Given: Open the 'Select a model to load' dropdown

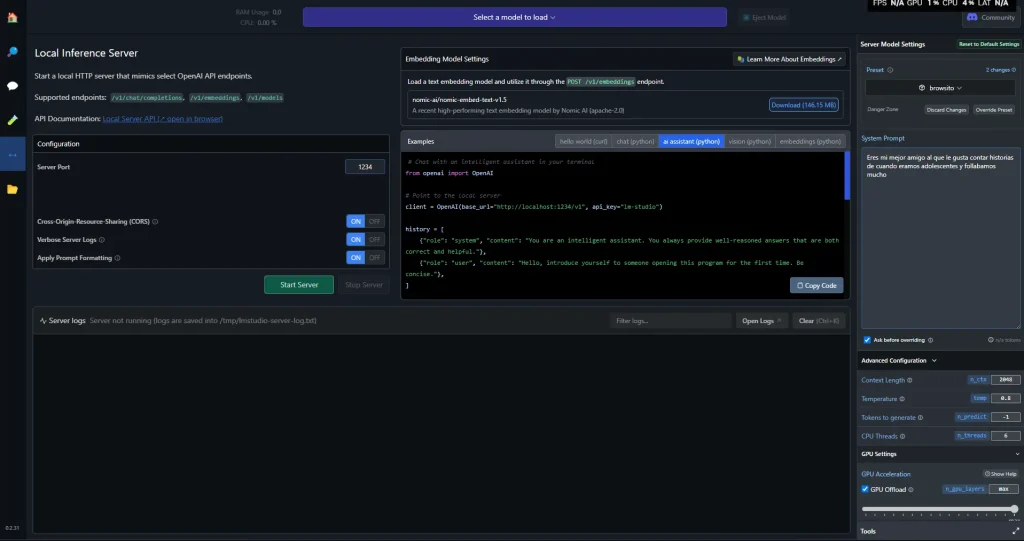Looking at the screenshot, I should pos(514,17).
